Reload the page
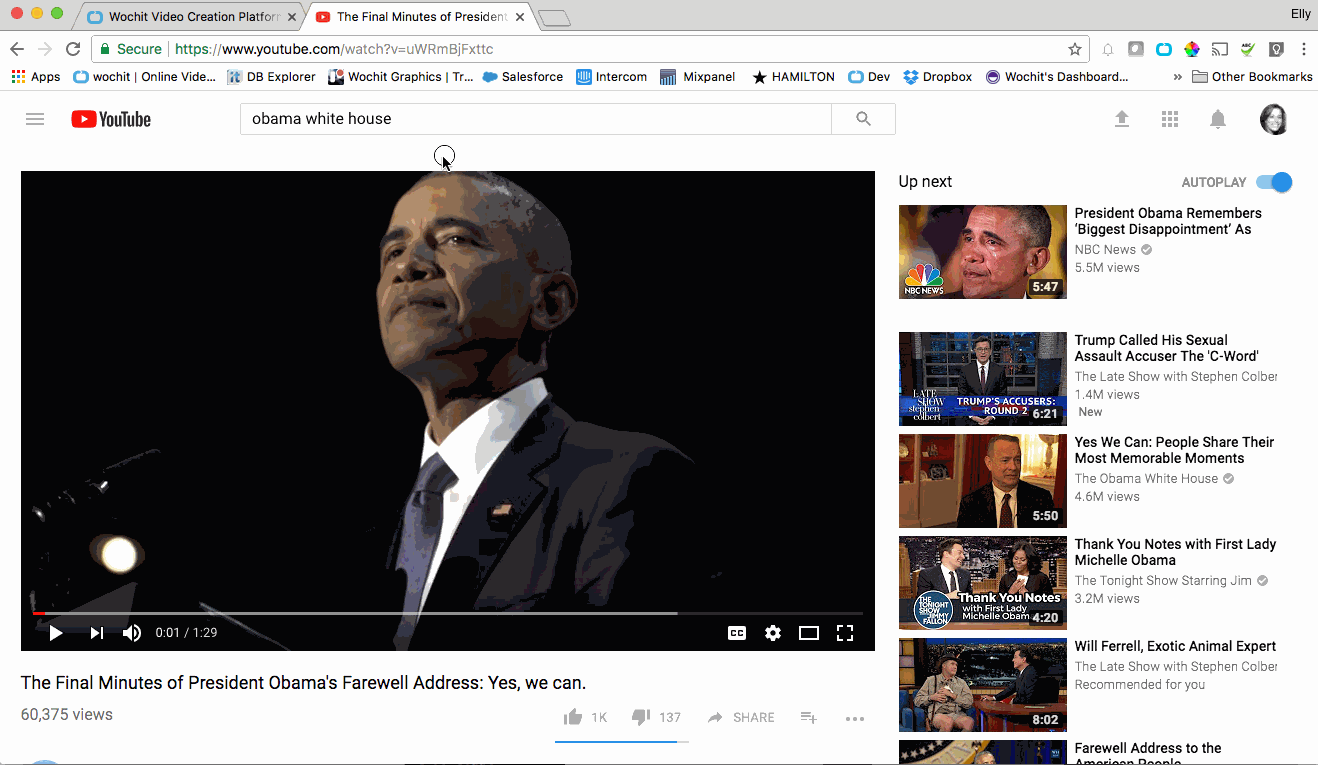This screenshot has width=1318, height=765. 73,49
